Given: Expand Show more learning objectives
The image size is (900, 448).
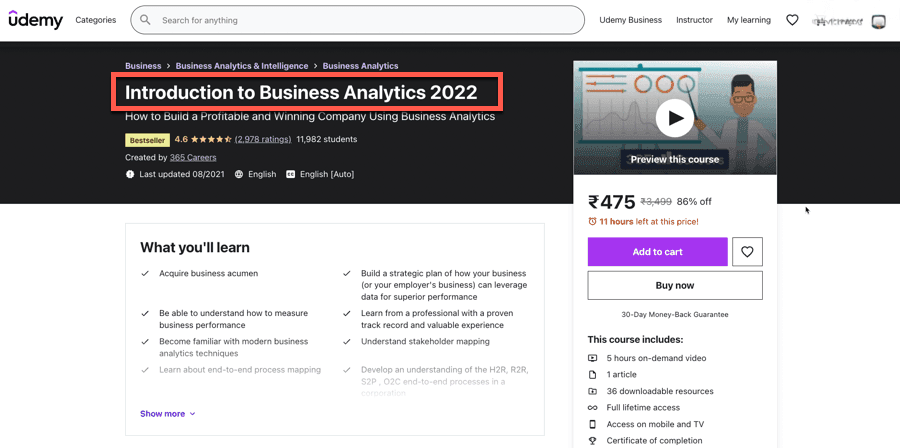Looking at the screenshot, I should (167, 414).
